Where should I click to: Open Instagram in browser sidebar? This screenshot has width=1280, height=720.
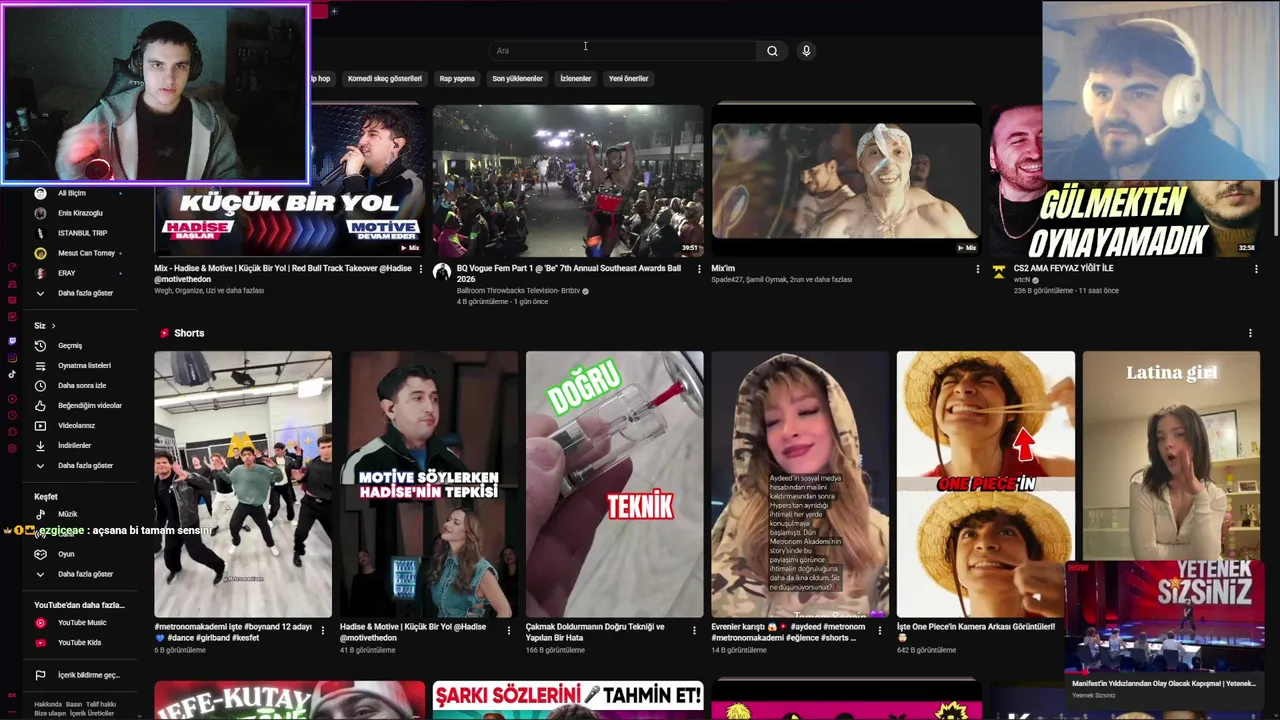(x=12, y=358)
